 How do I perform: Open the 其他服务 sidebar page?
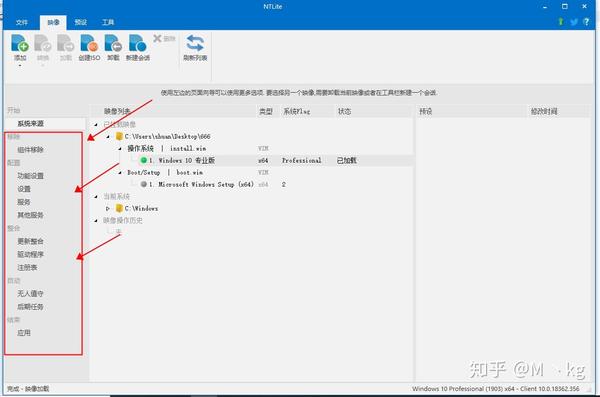[x=31, y=215]
